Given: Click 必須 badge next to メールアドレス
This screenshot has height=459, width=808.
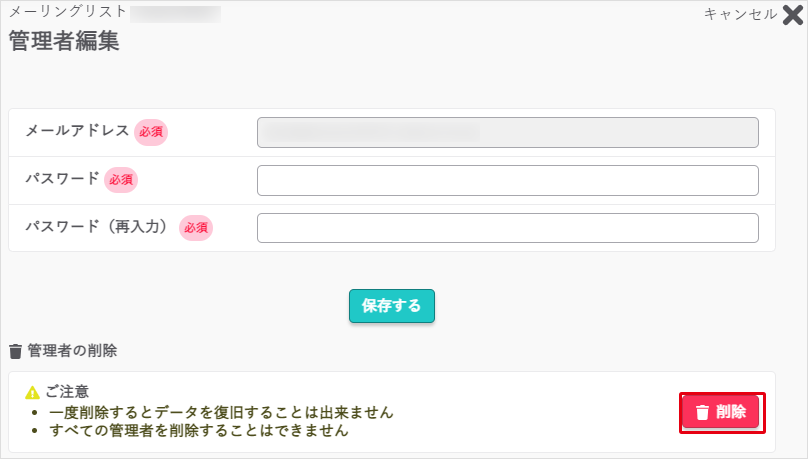Looking at the screenshot, I should click(x=151, y=132).
